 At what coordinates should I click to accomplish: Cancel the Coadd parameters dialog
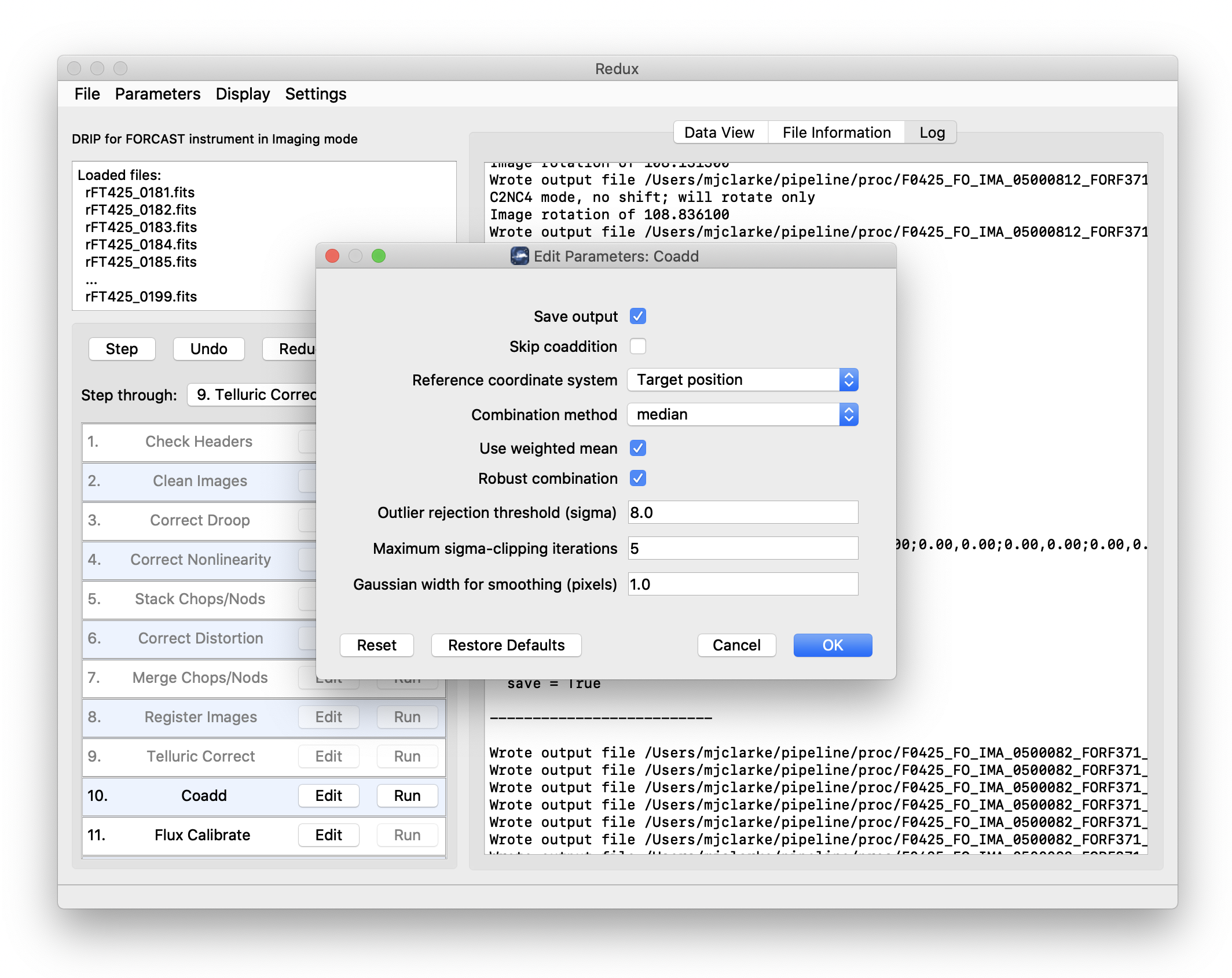point(736,645)
